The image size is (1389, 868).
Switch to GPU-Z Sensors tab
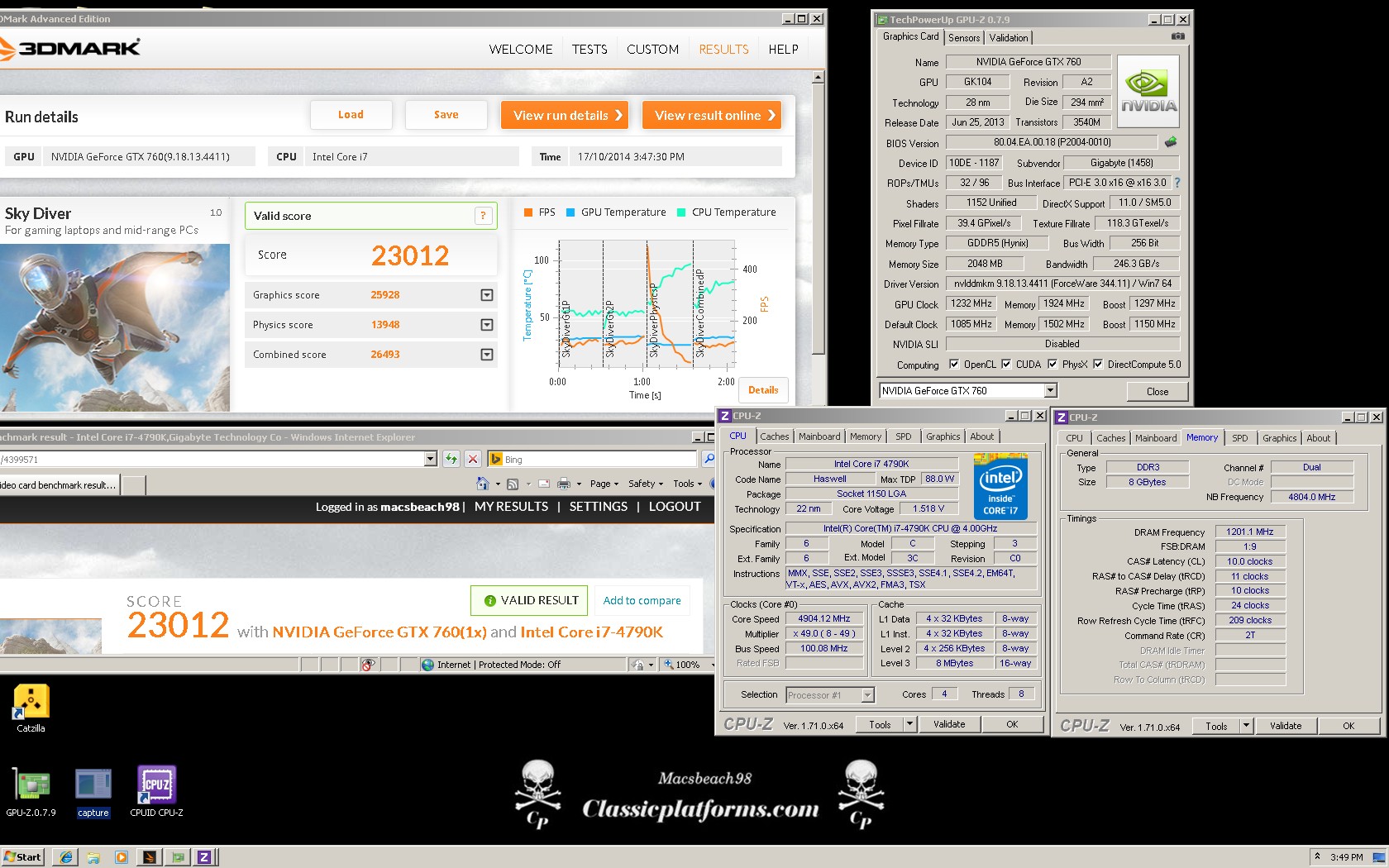pos(964,38)
